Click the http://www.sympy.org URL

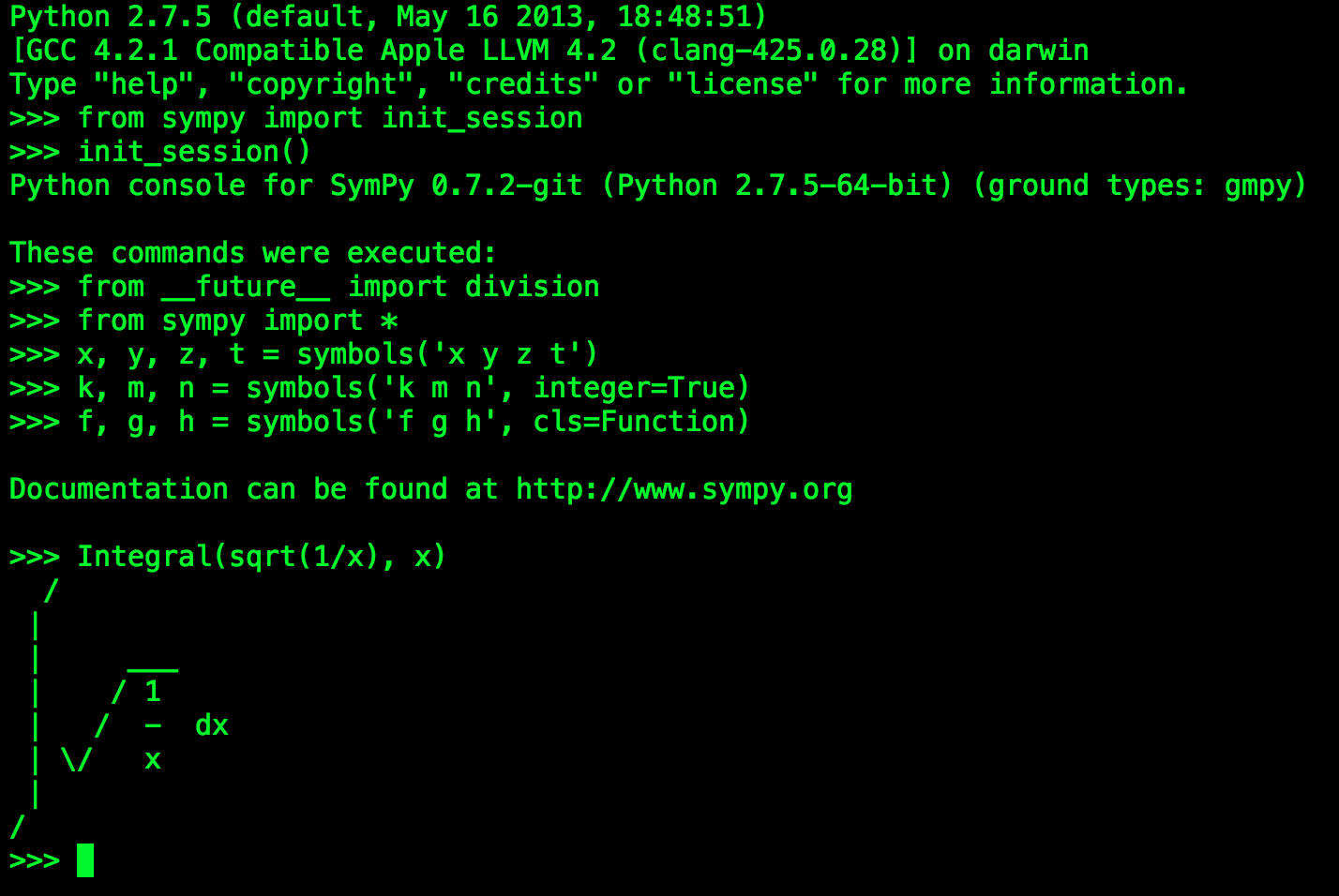coord(684,489)
